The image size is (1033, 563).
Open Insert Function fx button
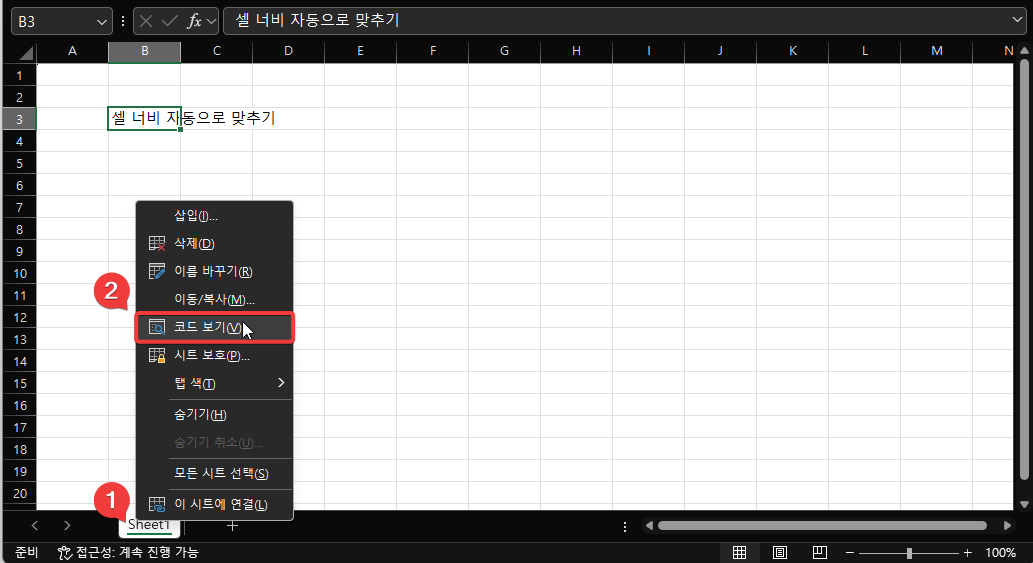[194, 21]
